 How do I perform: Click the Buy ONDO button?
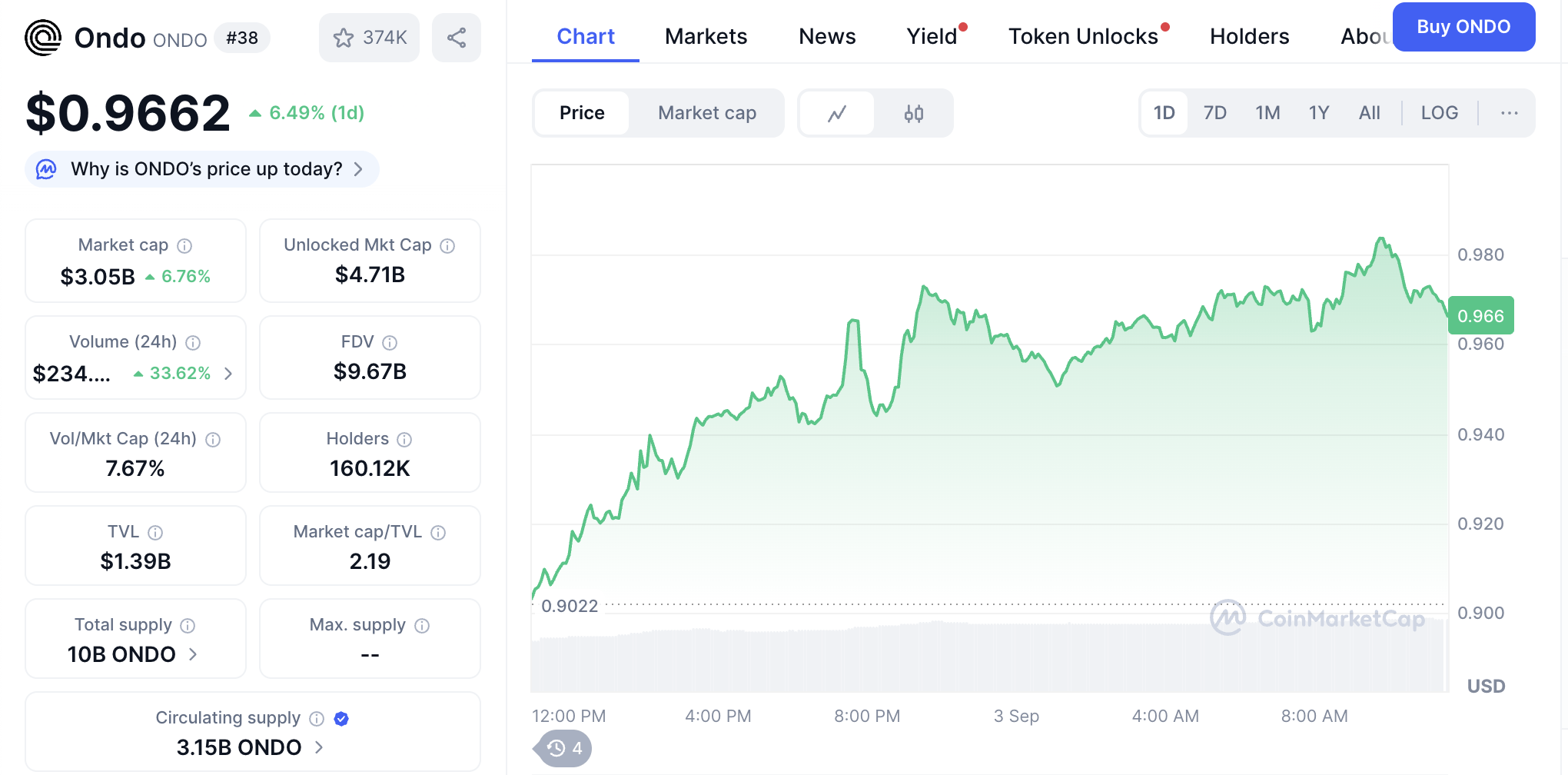tap(1463, 27)
